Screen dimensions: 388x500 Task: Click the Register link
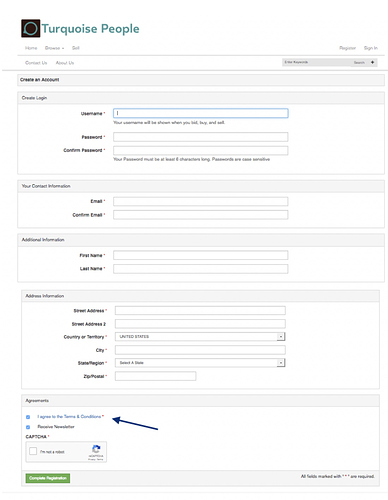click(x=348, y=48)
